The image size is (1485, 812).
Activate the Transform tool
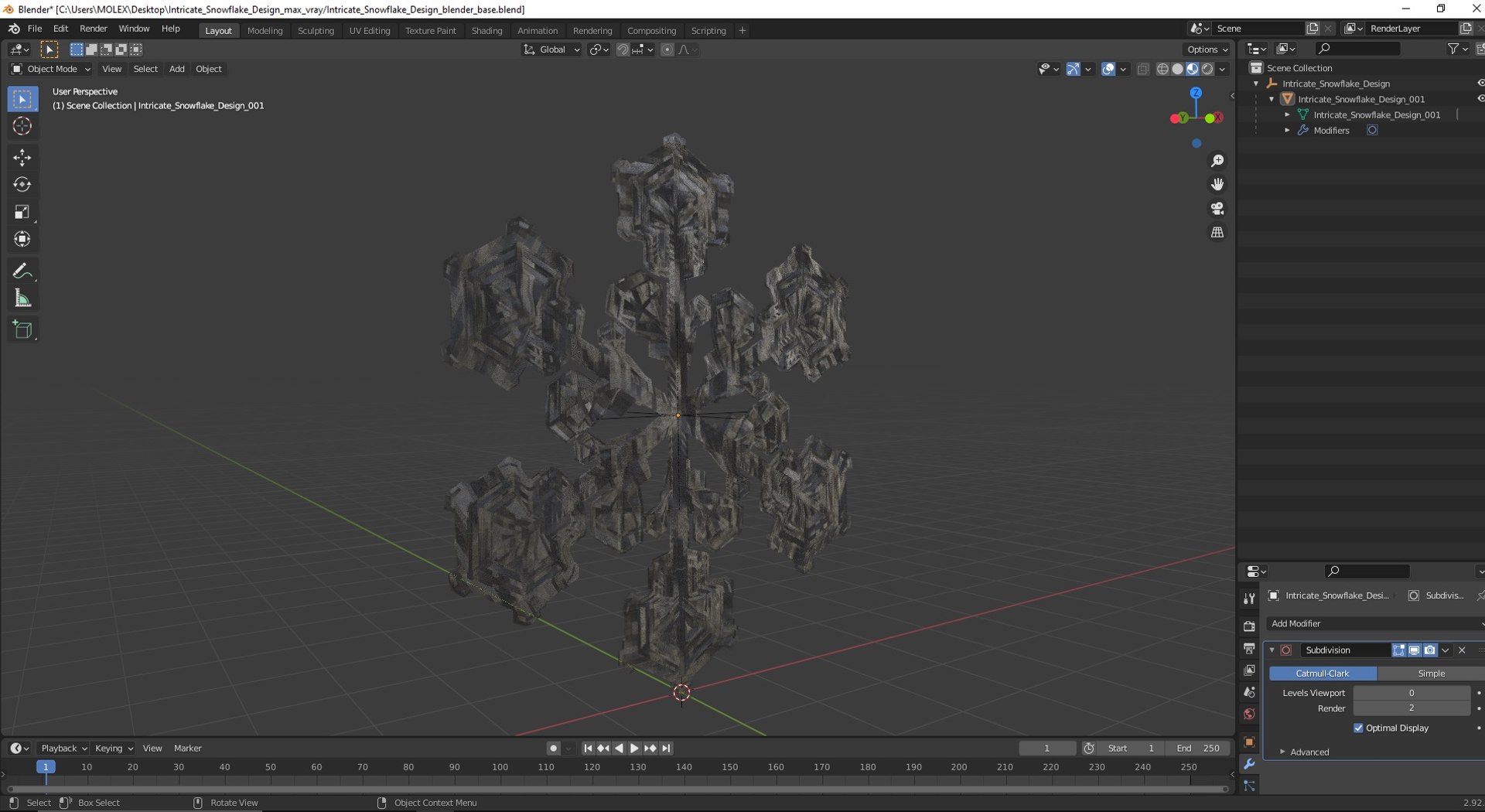tap(22, 239)
